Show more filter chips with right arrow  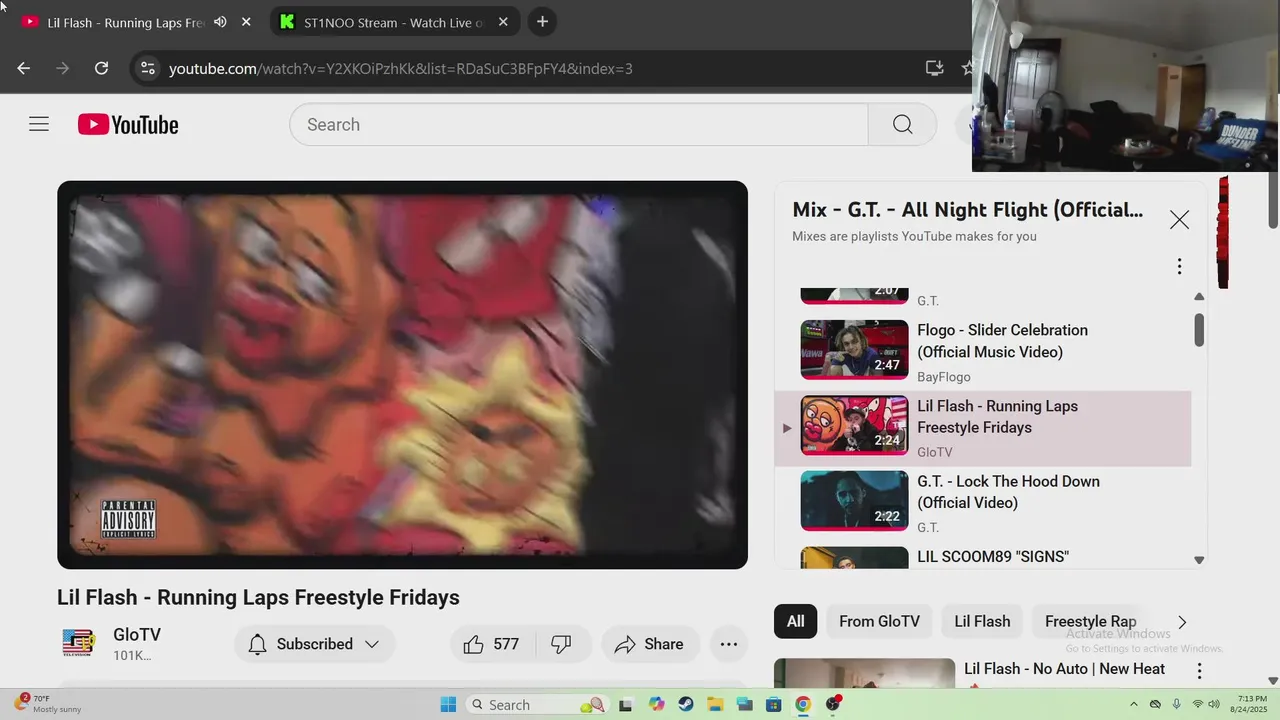click(x=1182, y=622)
